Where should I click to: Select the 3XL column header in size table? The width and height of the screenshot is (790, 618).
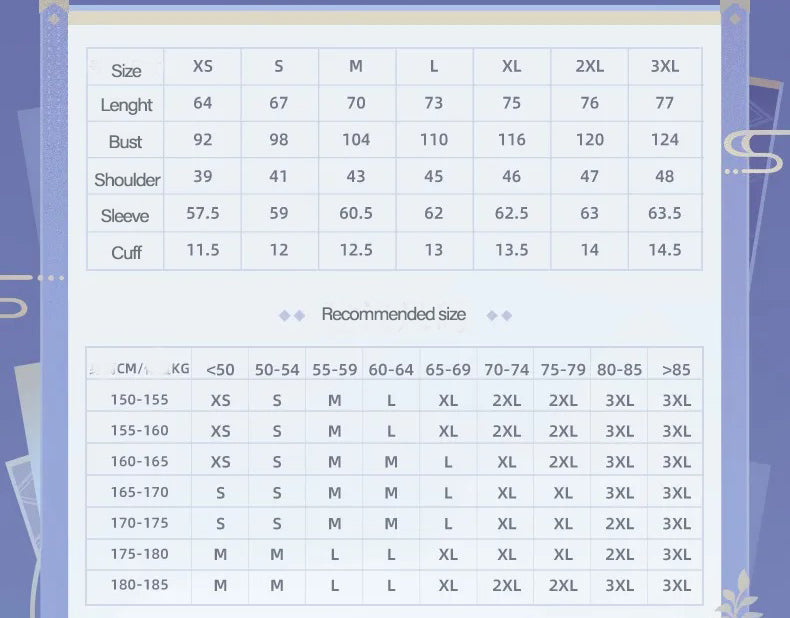pyautogui.click(x=665, y=66)
